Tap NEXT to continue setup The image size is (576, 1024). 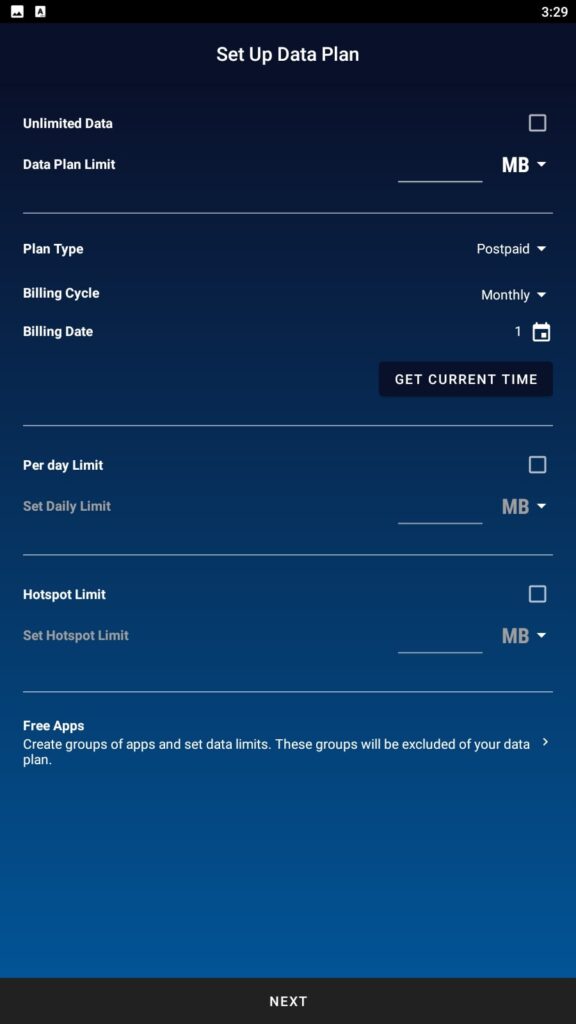click(288, 1000)
